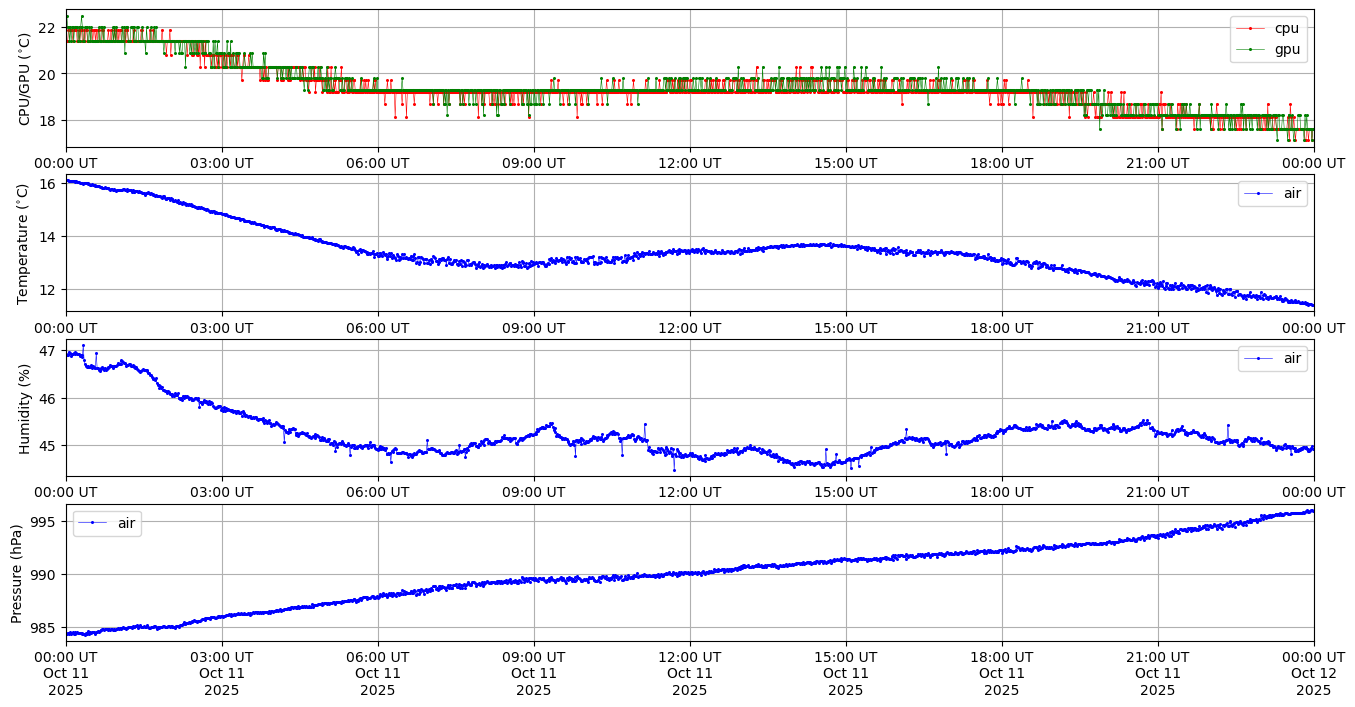This screenshot has height=707, width=1355.
Task: Click the Humidity (%) y-axis label
Action: point(25,408)
